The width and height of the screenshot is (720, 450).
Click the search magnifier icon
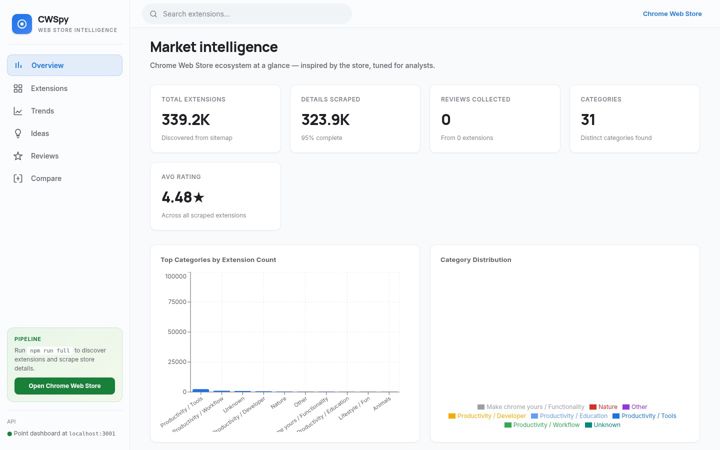[x=153, y=14]
